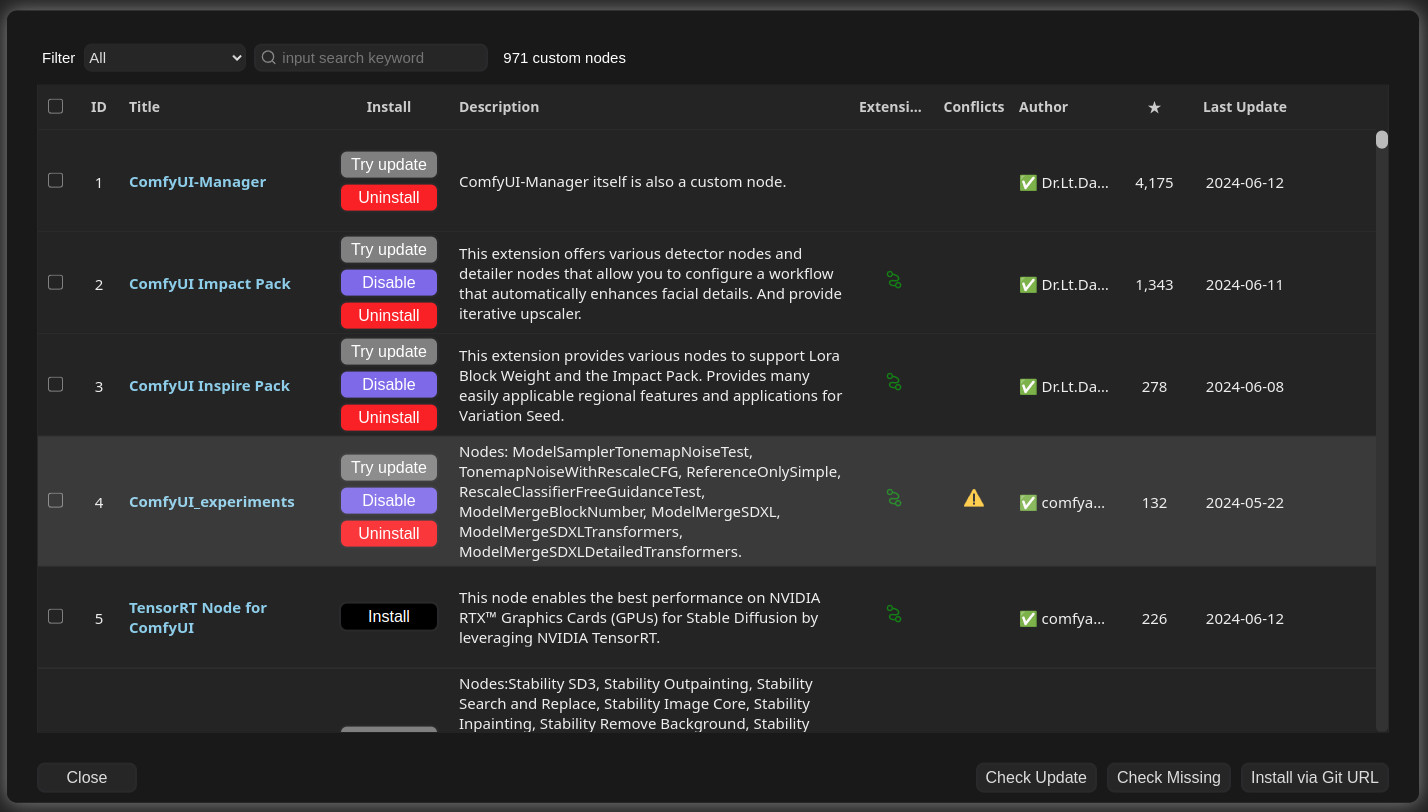
Task: Click the extension icon for ComfyUI Inspire Pack
Action: point(892,382)
